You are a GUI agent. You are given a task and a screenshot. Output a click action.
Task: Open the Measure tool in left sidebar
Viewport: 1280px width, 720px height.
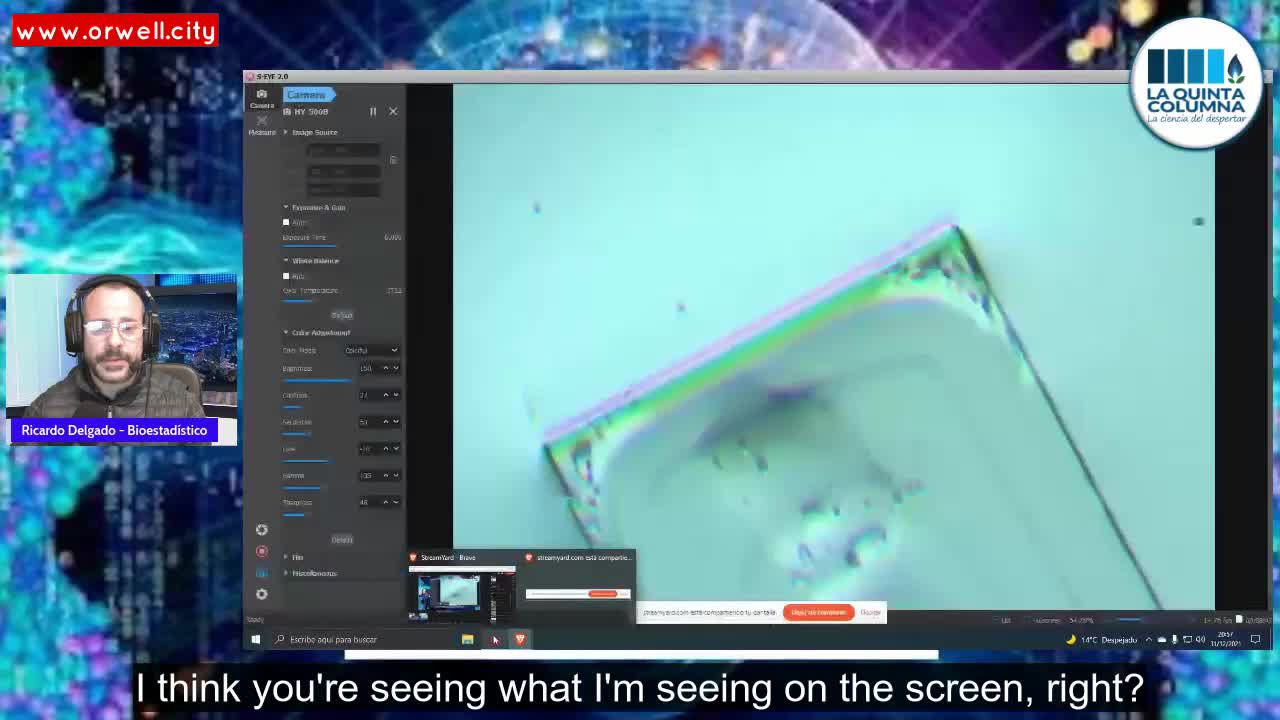click(261, 124)
